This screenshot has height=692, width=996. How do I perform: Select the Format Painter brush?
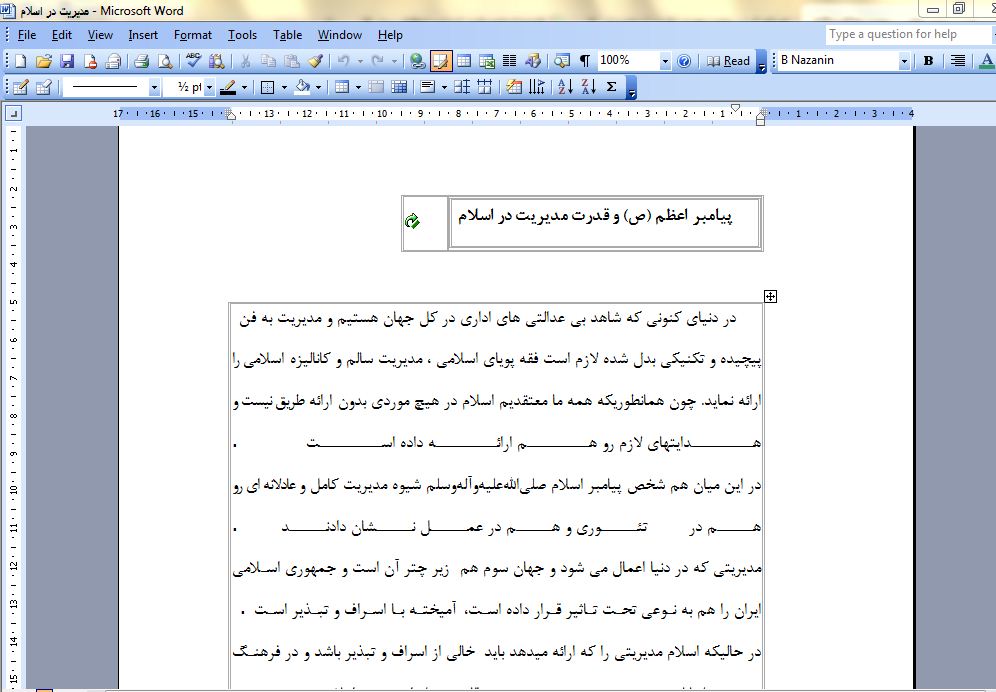[x=315, y=61]
